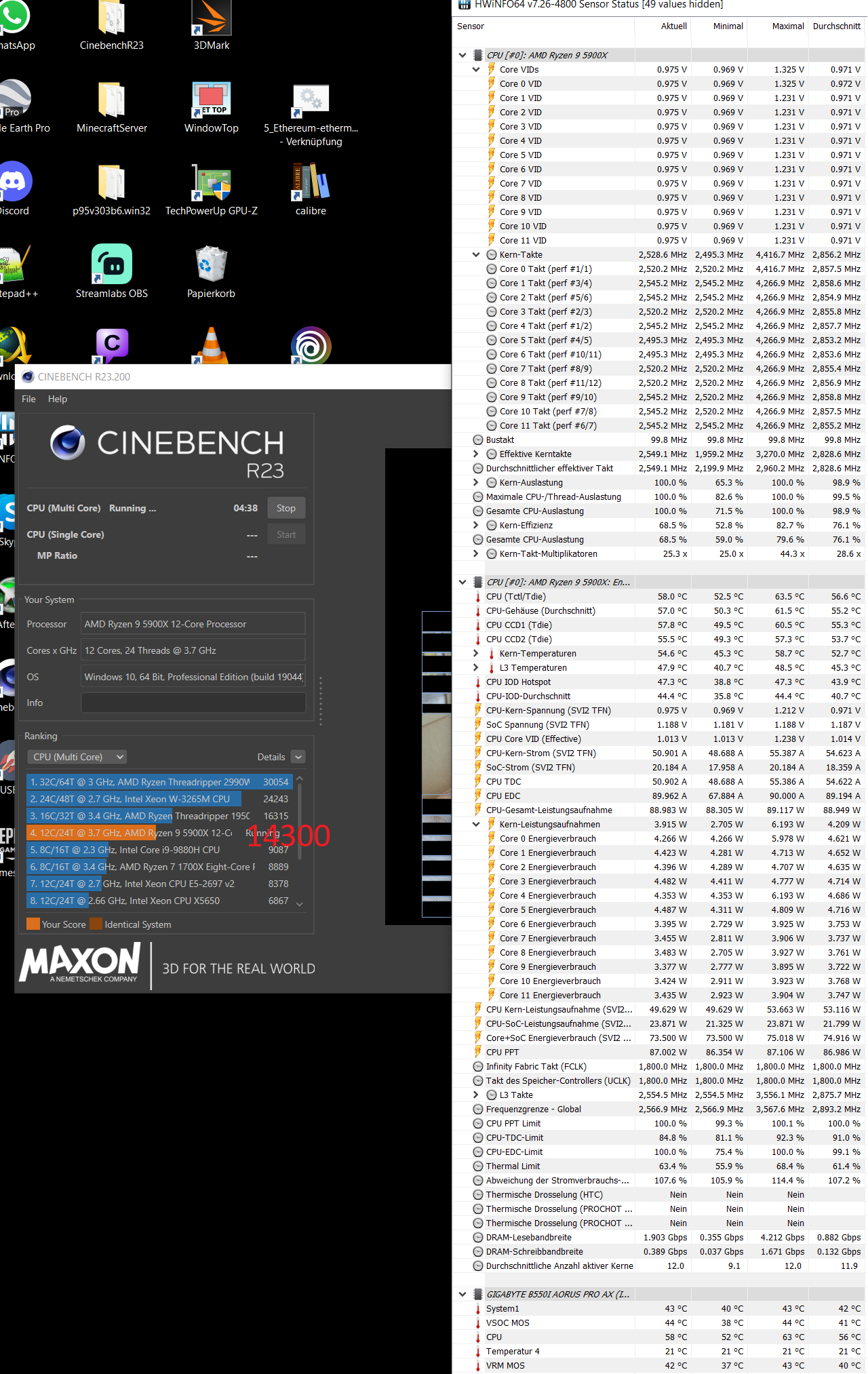Click the Bustakt clock icon
This screenshot has width=868, height=1374.
[x=478, y=440]
